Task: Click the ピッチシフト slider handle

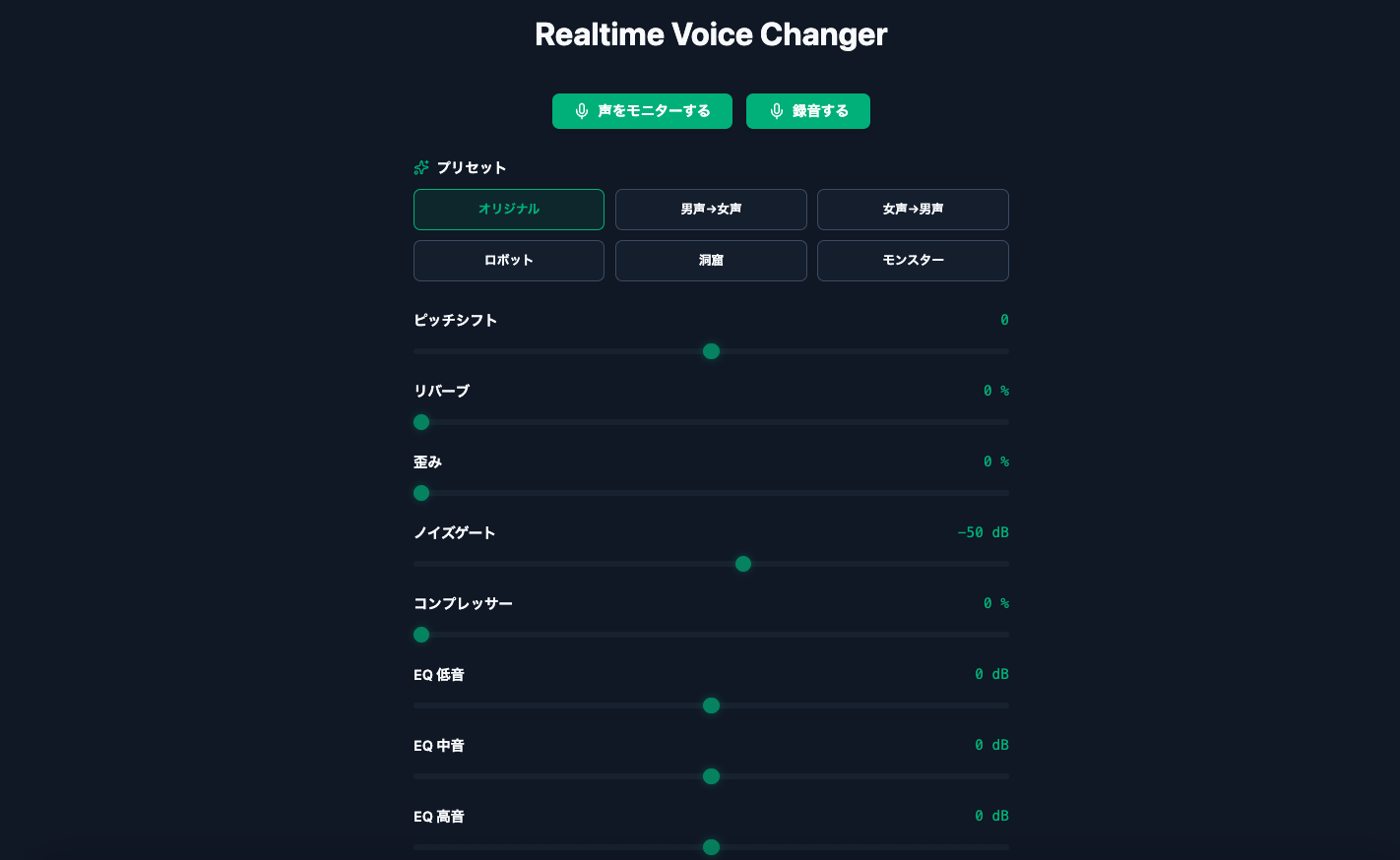Action: (x=711, y=351)
